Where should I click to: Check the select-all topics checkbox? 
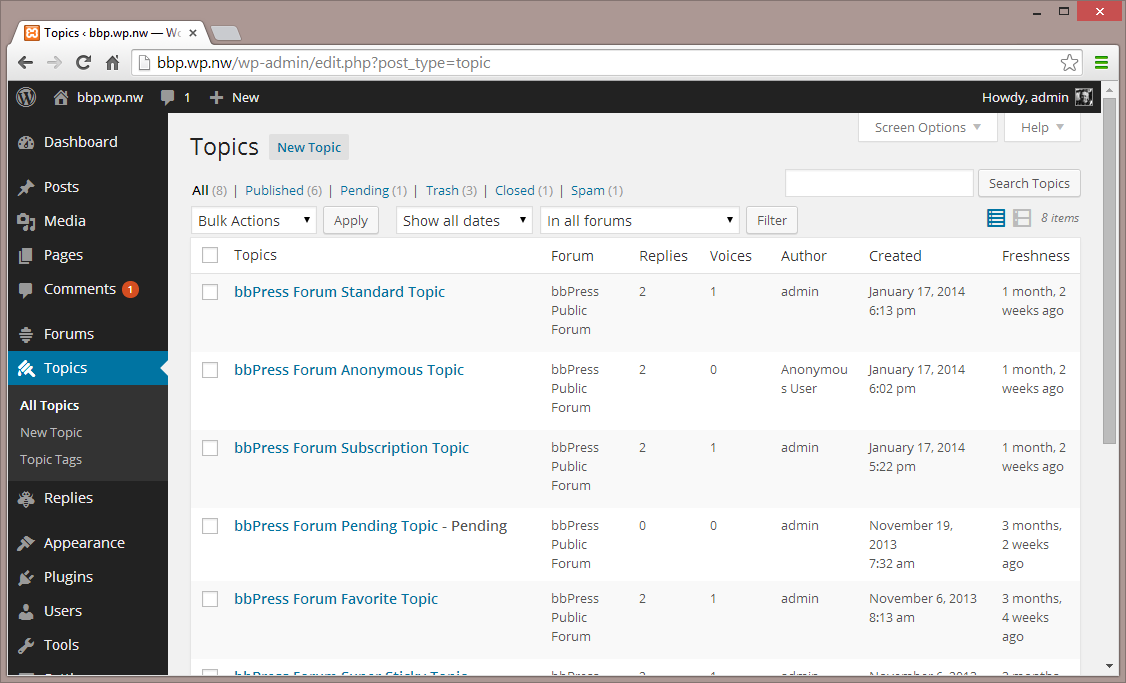pos(210,255)
